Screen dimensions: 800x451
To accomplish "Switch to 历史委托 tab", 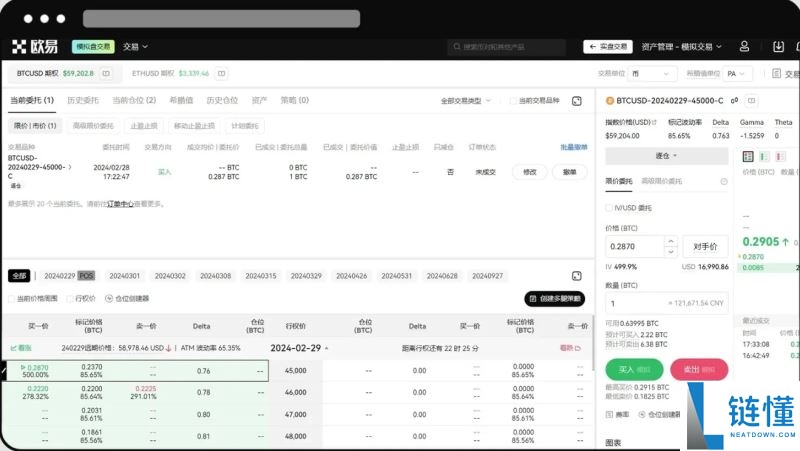I will [x=83, y=101].
